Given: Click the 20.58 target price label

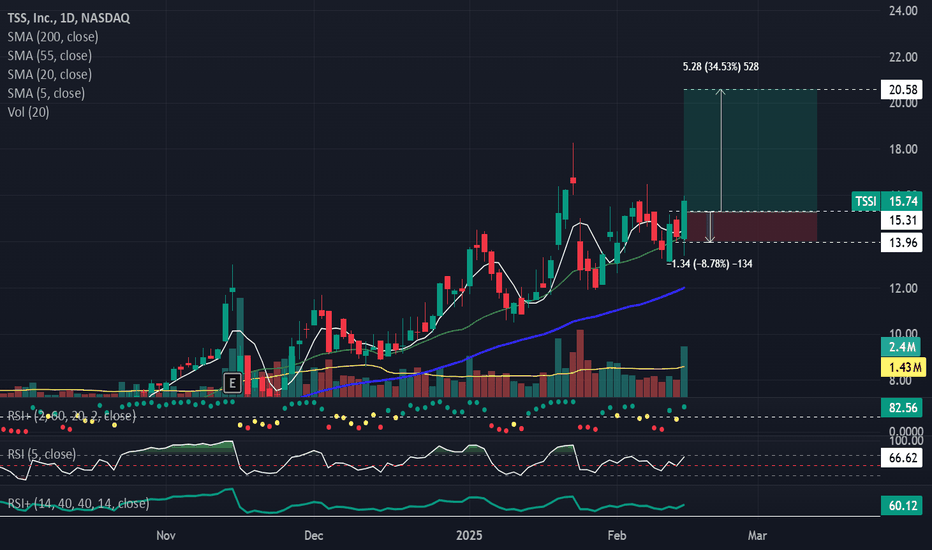Looking at the screenshot, I should coord(902,90).
